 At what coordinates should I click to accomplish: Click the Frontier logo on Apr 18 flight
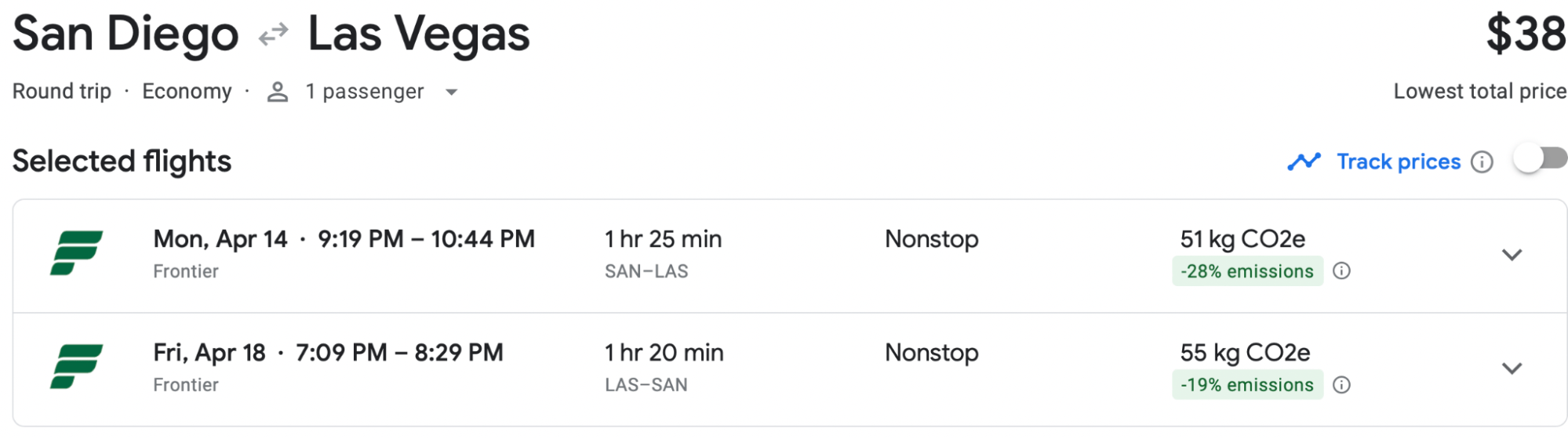click(76, 367)
